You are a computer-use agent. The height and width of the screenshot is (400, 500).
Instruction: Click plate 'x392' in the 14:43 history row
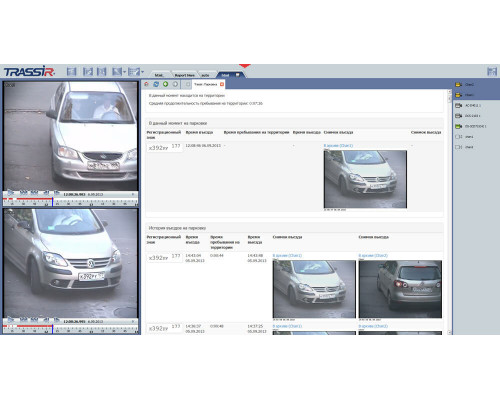165,257
